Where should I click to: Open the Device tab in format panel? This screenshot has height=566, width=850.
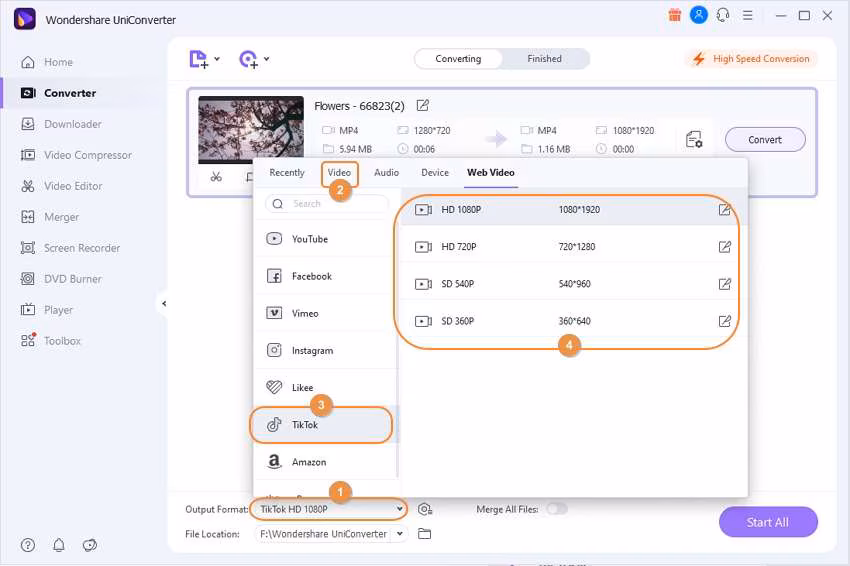coord(435,172)
